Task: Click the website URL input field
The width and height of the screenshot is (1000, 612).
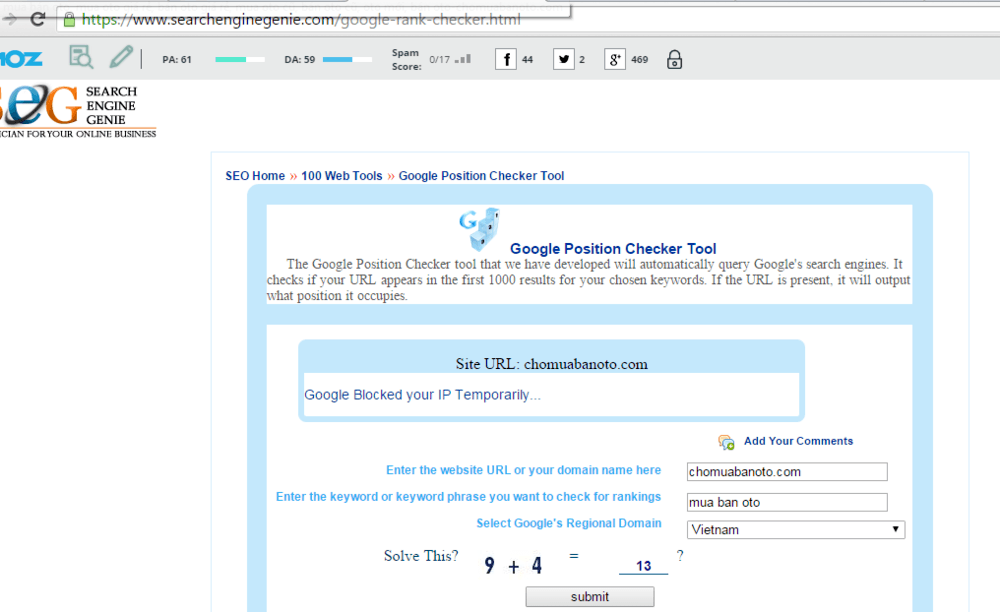Action: point(787,472)
